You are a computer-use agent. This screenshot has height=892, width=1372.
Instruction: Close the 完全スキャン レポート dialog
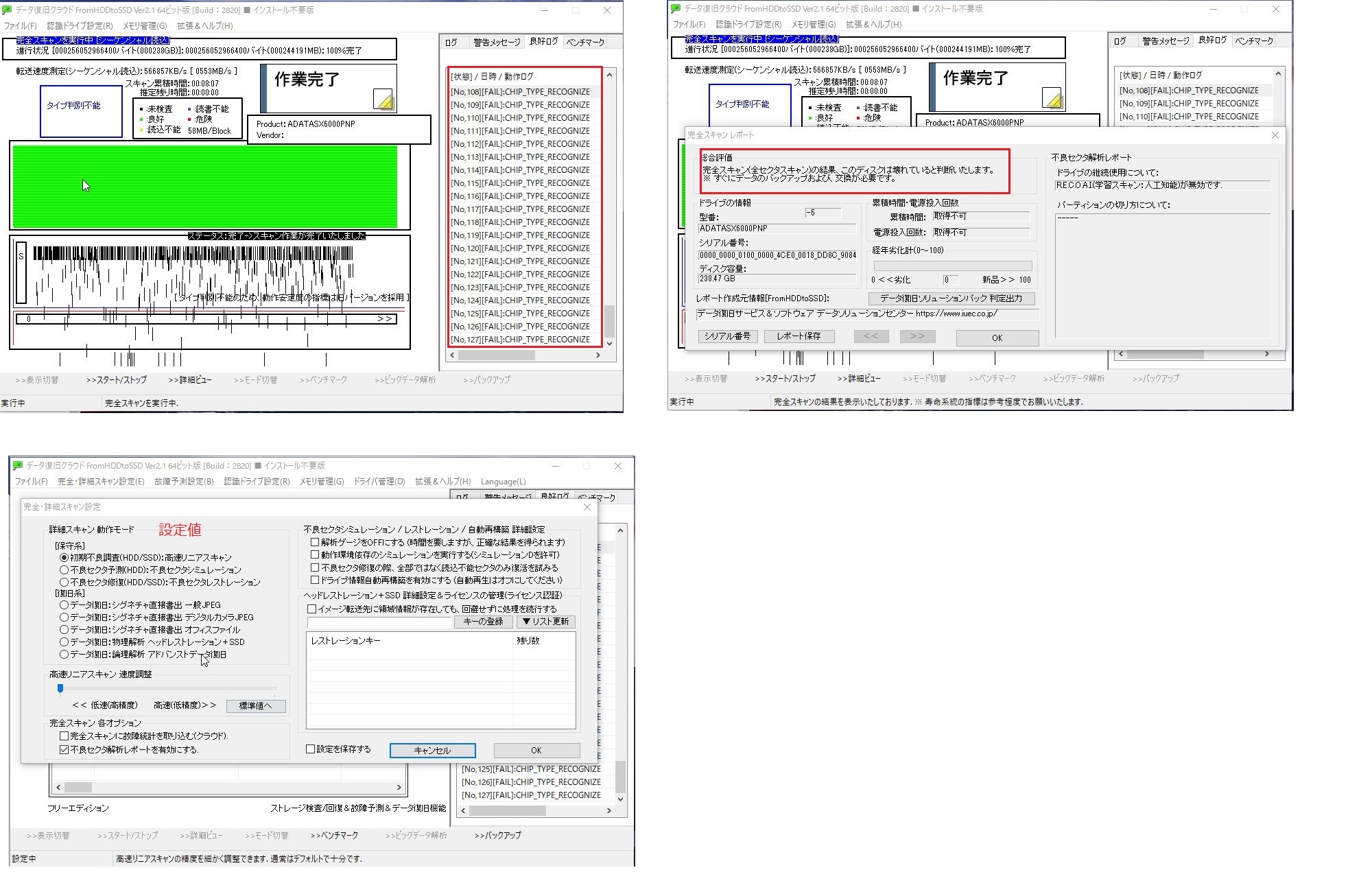[1275, 135]
